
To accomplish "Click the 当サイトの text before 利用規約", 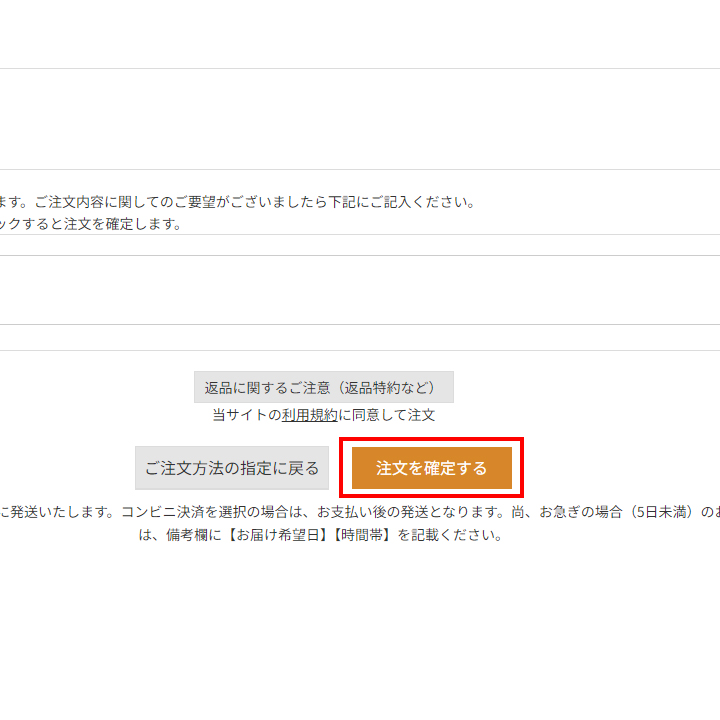I will 246,415.
